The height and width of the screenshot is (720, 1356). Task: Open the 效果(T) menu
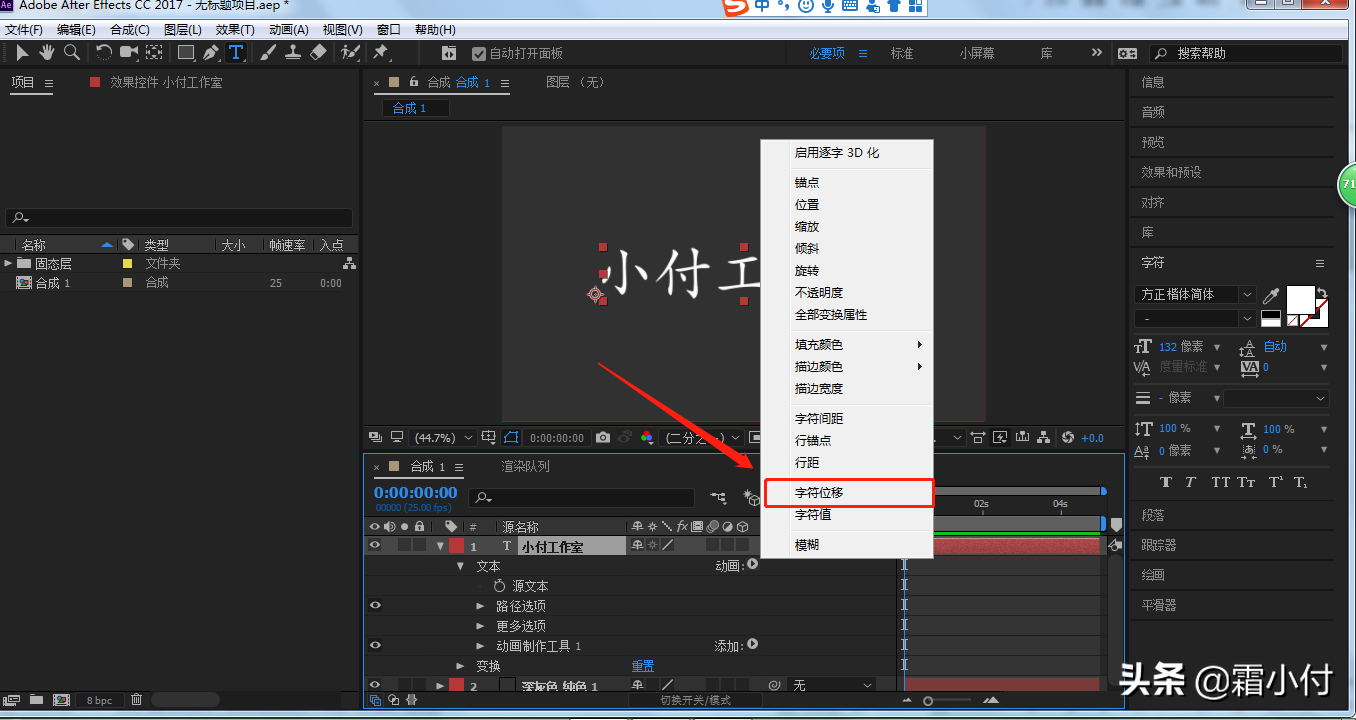tap(235, 30)
